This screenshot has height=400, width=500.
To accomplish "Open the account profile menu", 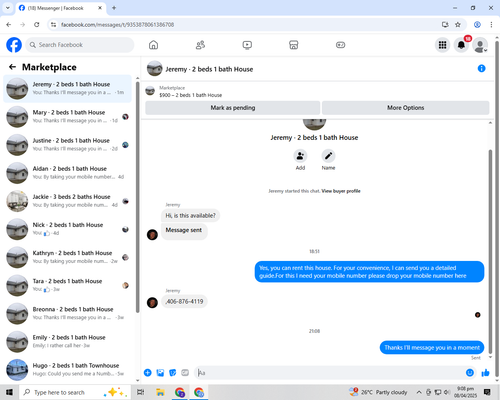I will point(480,45).
